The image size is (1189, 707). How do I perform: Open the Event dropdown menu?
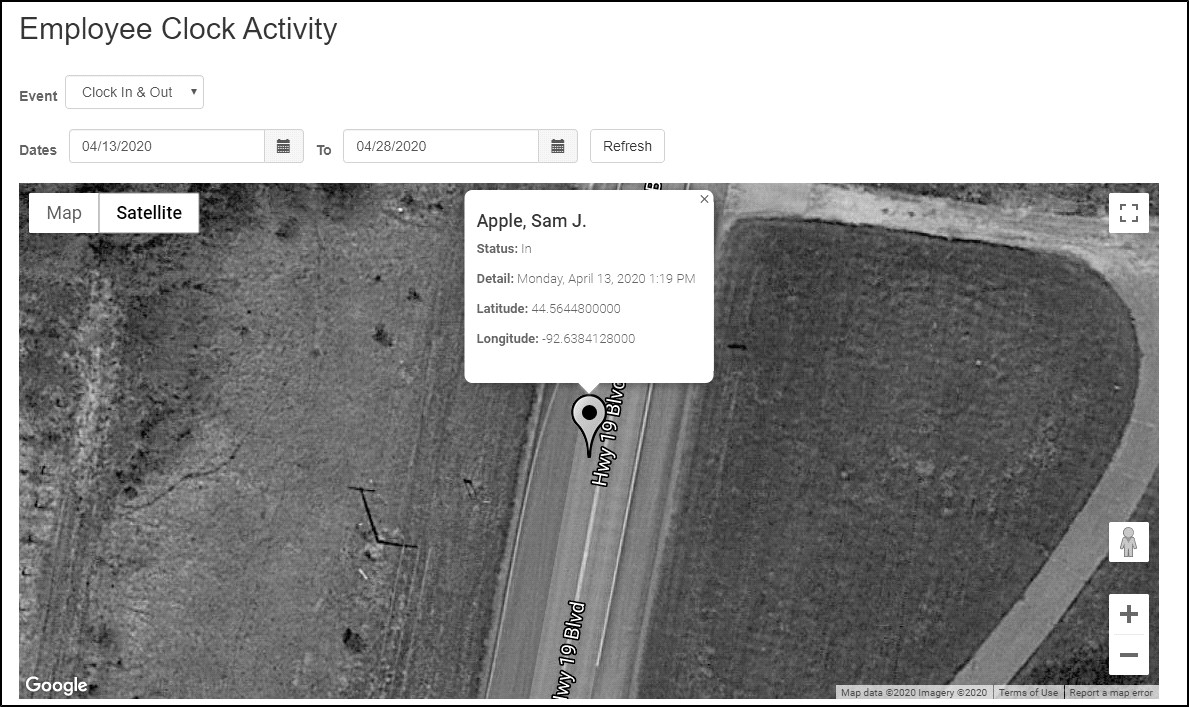pyautogui.click(x=134, y=92)
